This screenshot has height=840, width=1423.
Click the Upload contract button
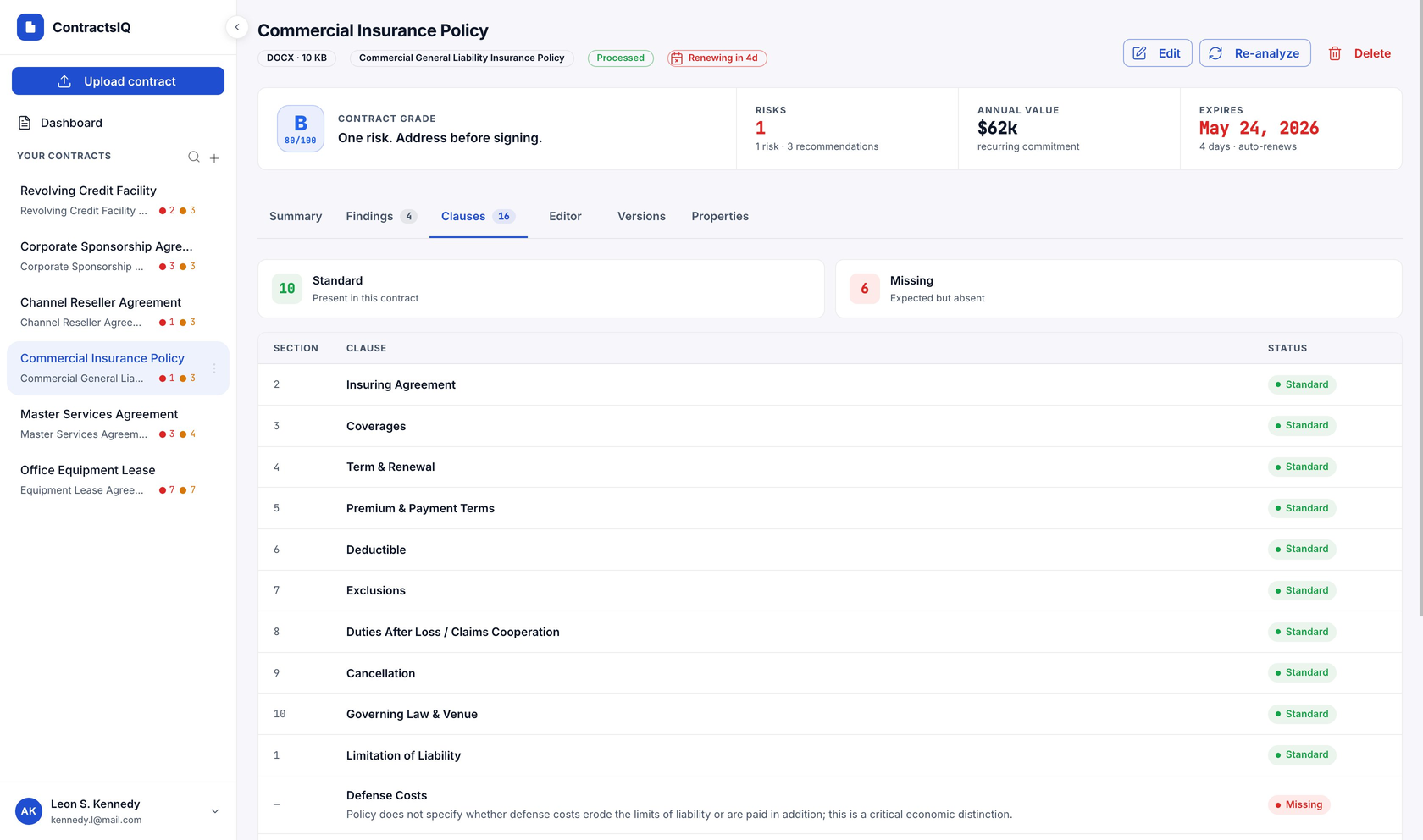pos(118,81)
